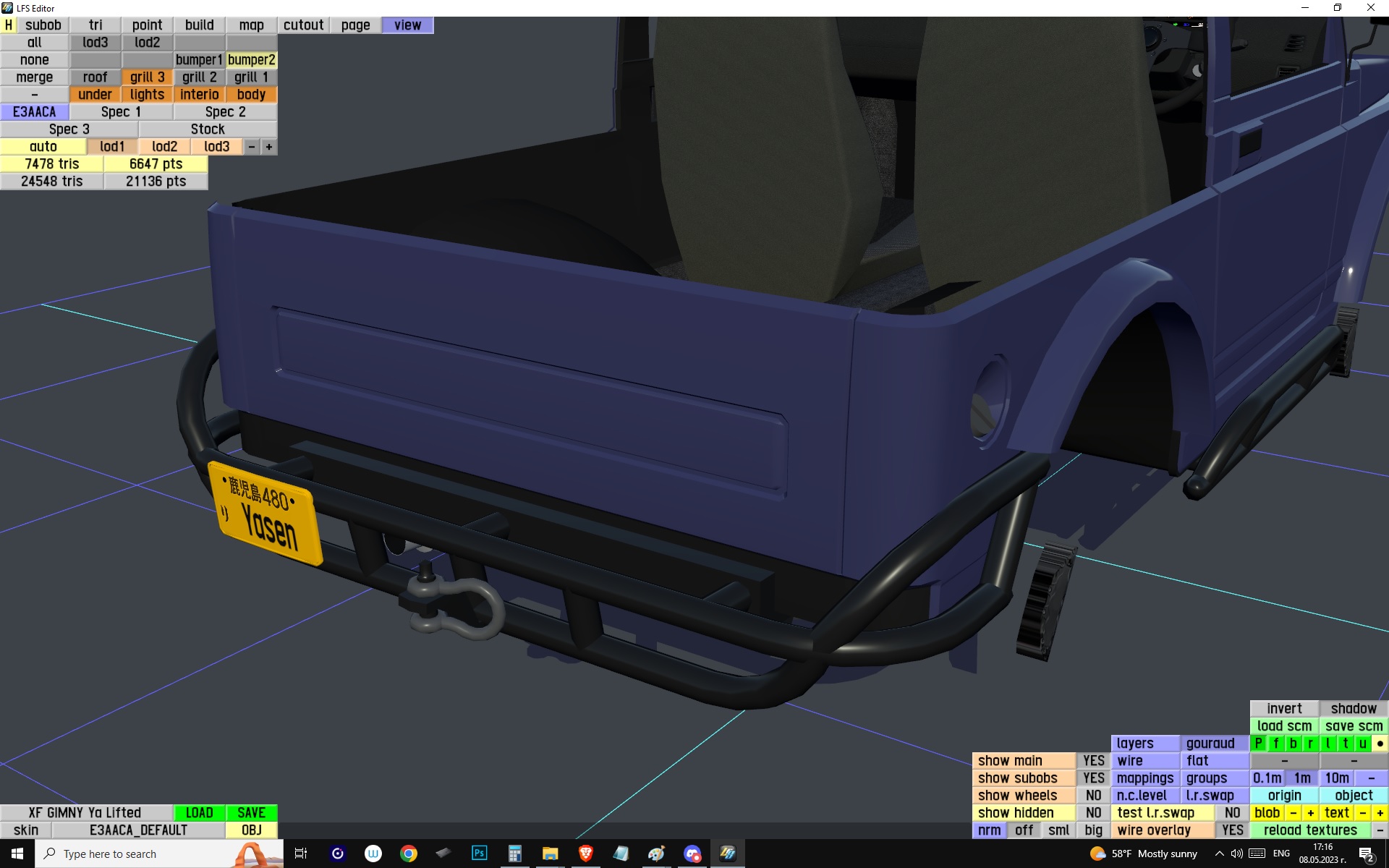Open the map tab
The image size is (1389, 868).
click(x=251, y=25)
